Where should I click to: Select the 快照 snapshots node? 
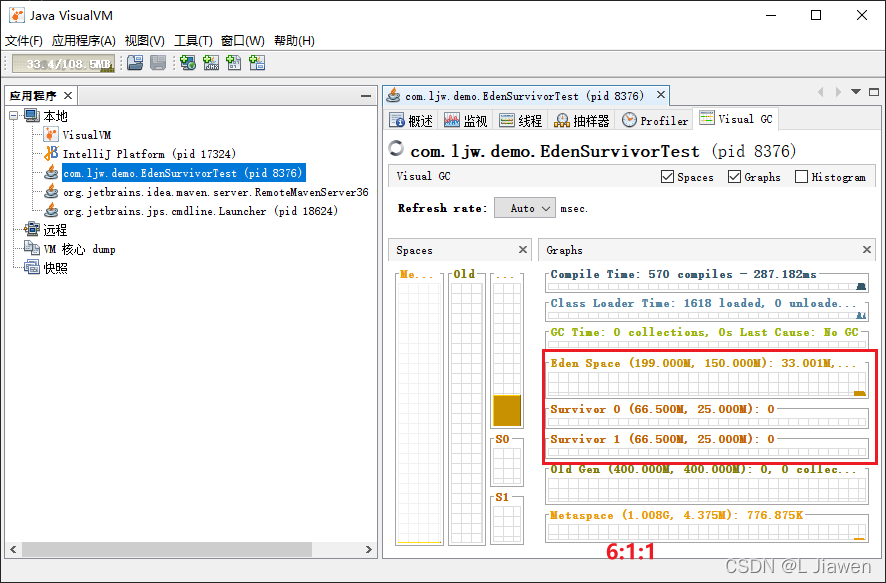click(x=55, y=268)
